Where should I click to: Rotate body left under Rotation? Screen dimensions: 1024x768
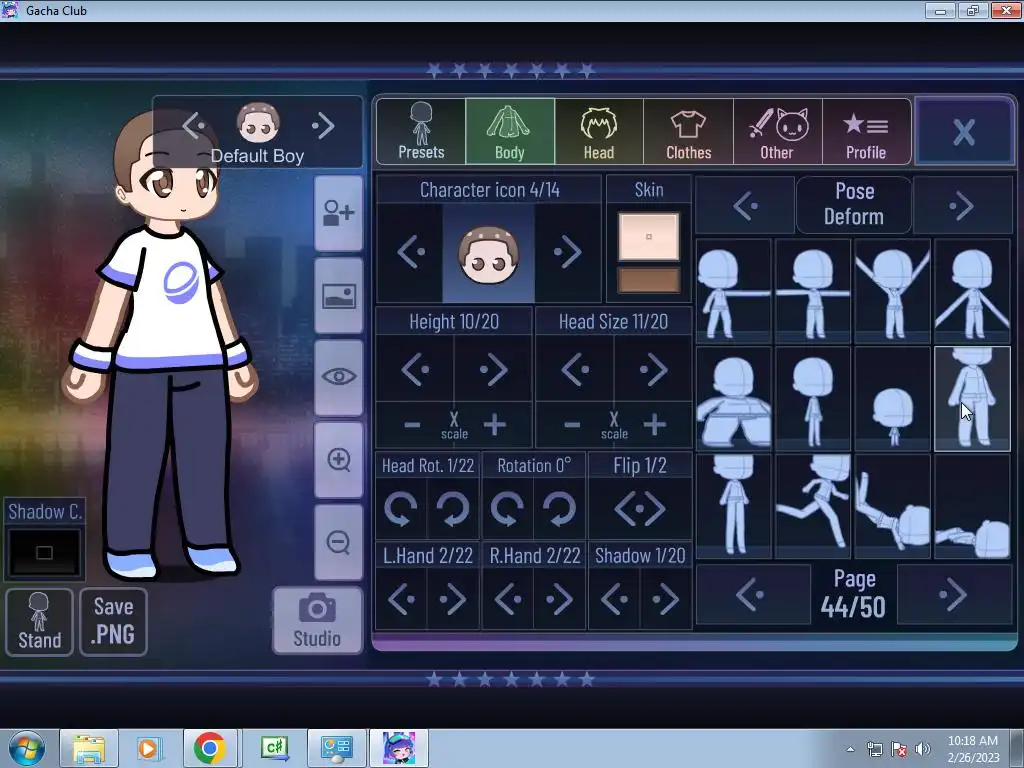(x=507, y=509)
